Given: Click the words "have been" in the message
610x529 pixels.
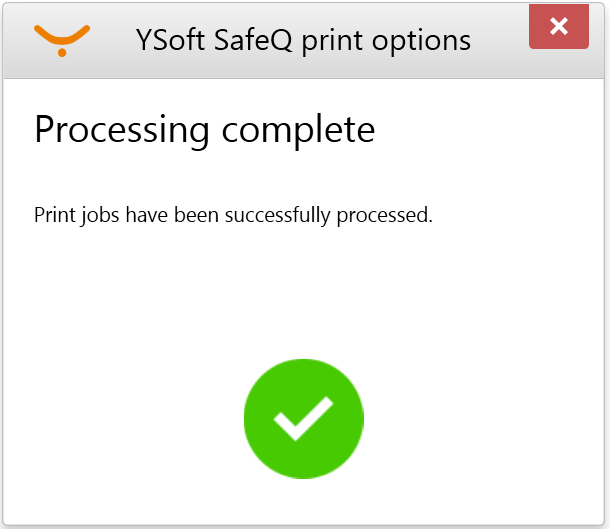Looking at the screenshot, I should [164, 215].
